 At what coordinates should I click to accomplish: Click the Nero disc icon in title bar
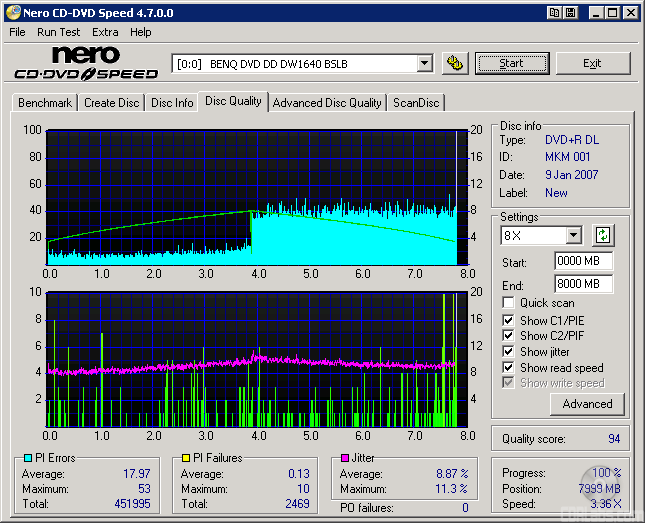[x=13, y=13]
